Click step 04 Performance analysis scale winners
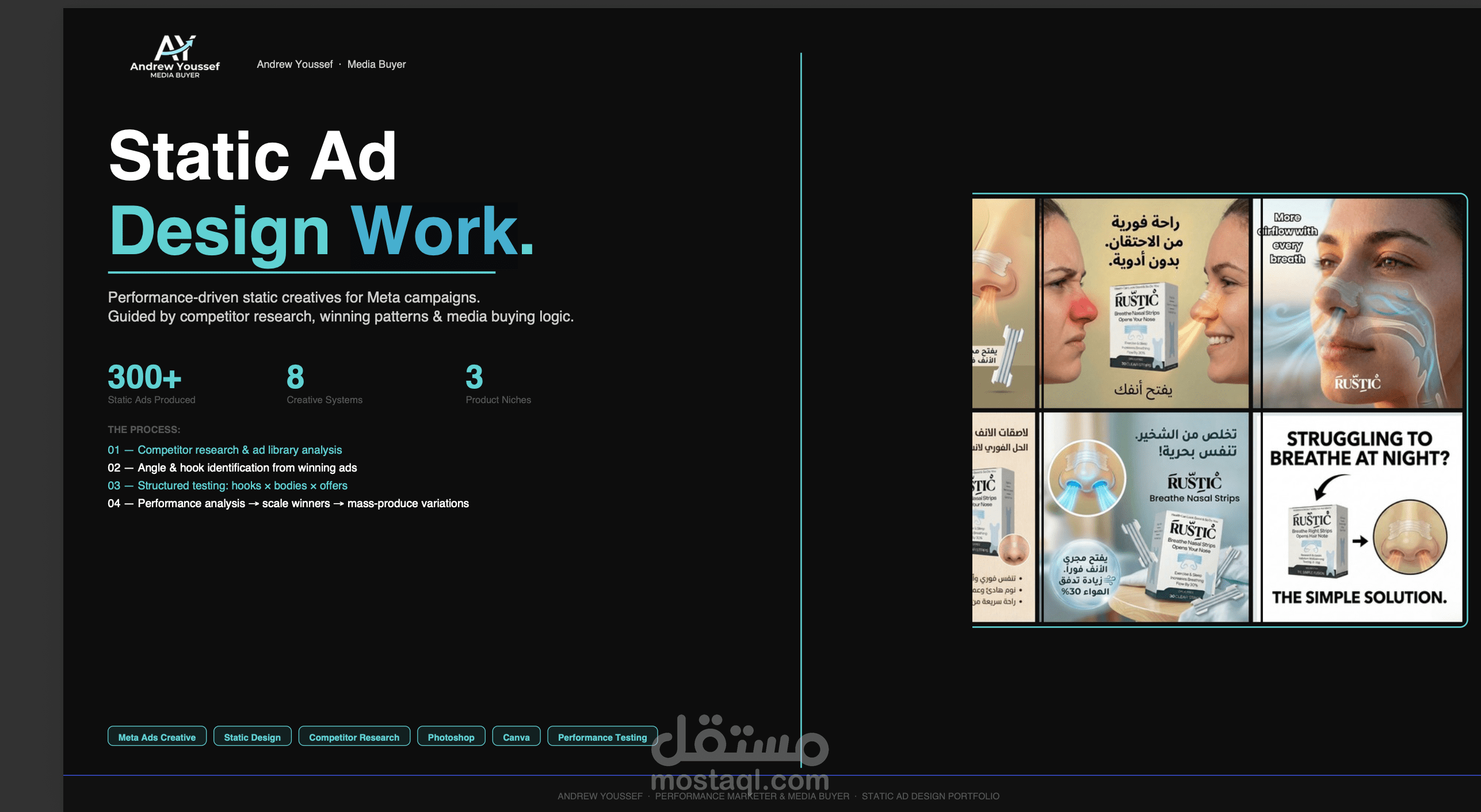This screenshot has height=812, width=1481. [288, 503]
